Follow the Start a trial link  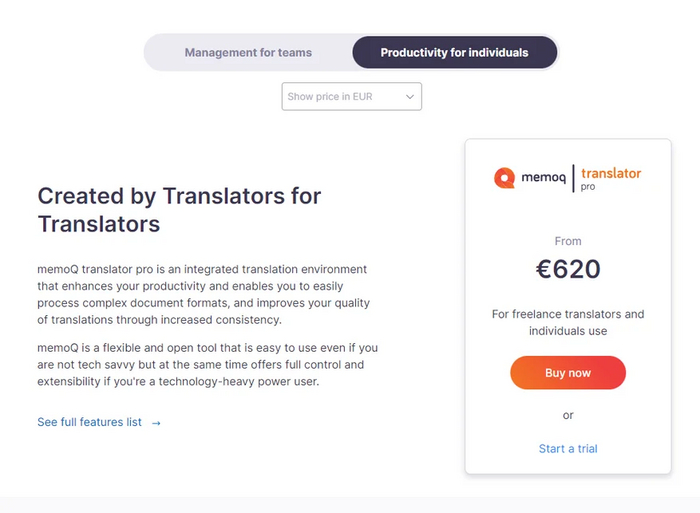click(568, 448)
